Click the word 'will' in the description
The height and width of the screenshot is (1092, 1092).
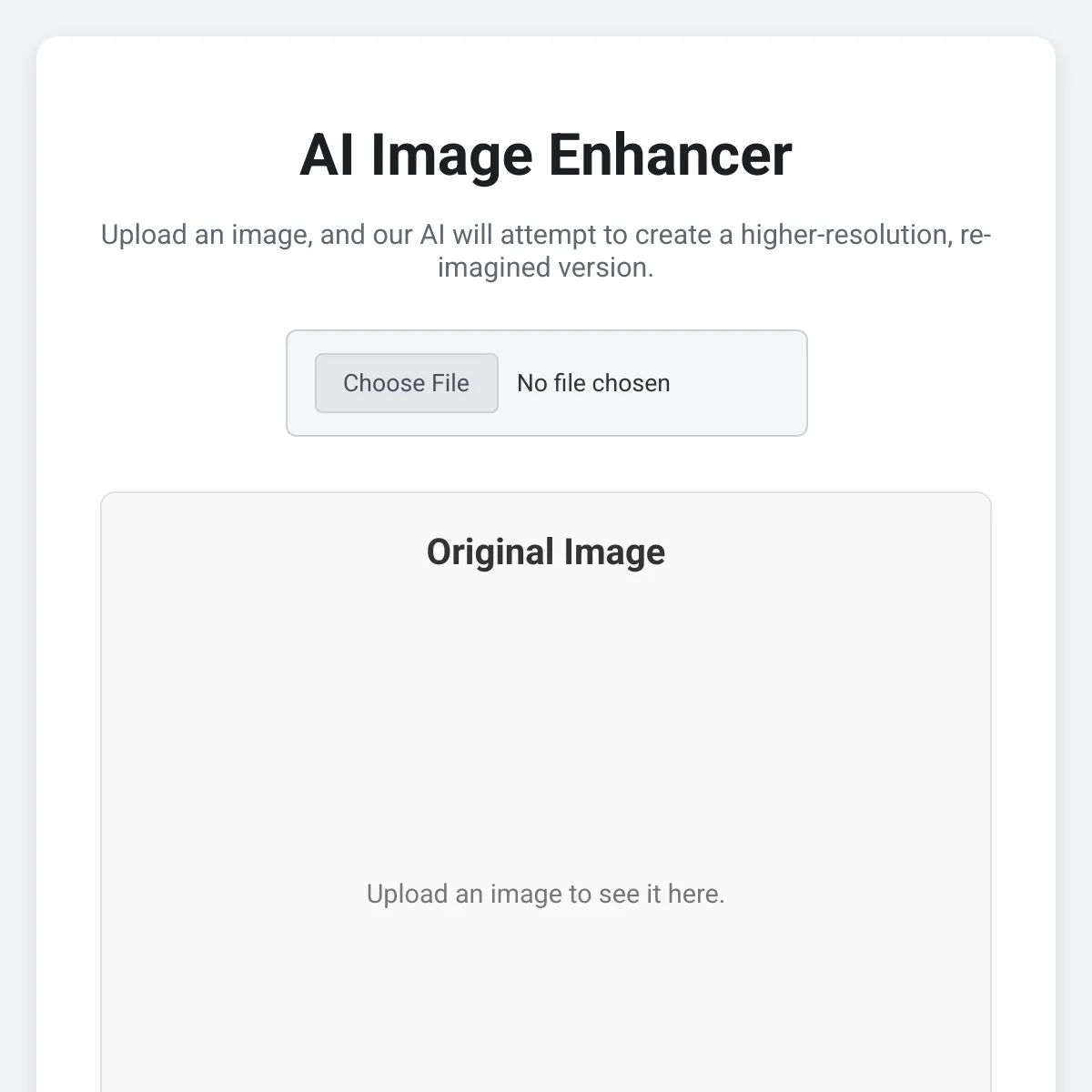point(472,235)
